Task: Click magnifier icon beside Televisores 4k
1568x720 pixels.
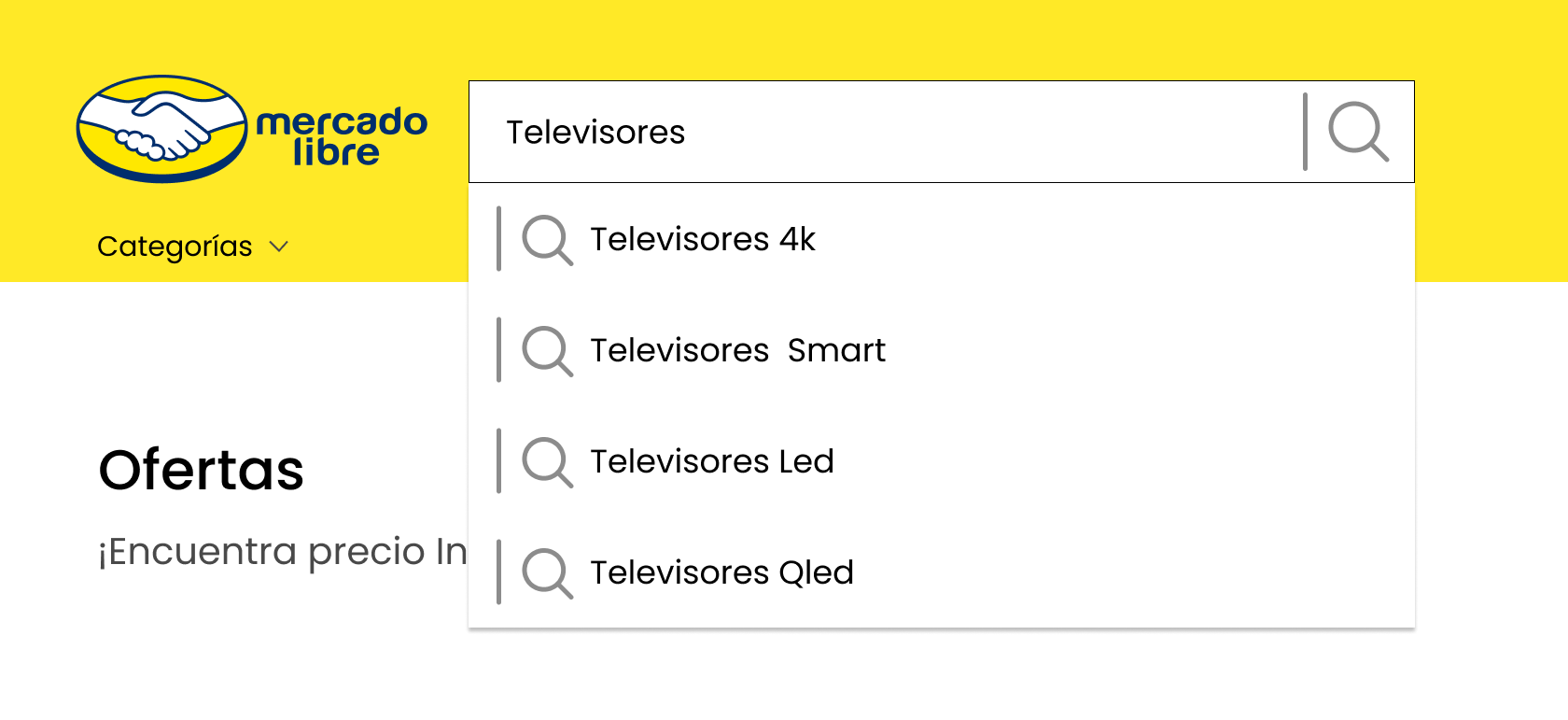Action: (x=547, y=240)
